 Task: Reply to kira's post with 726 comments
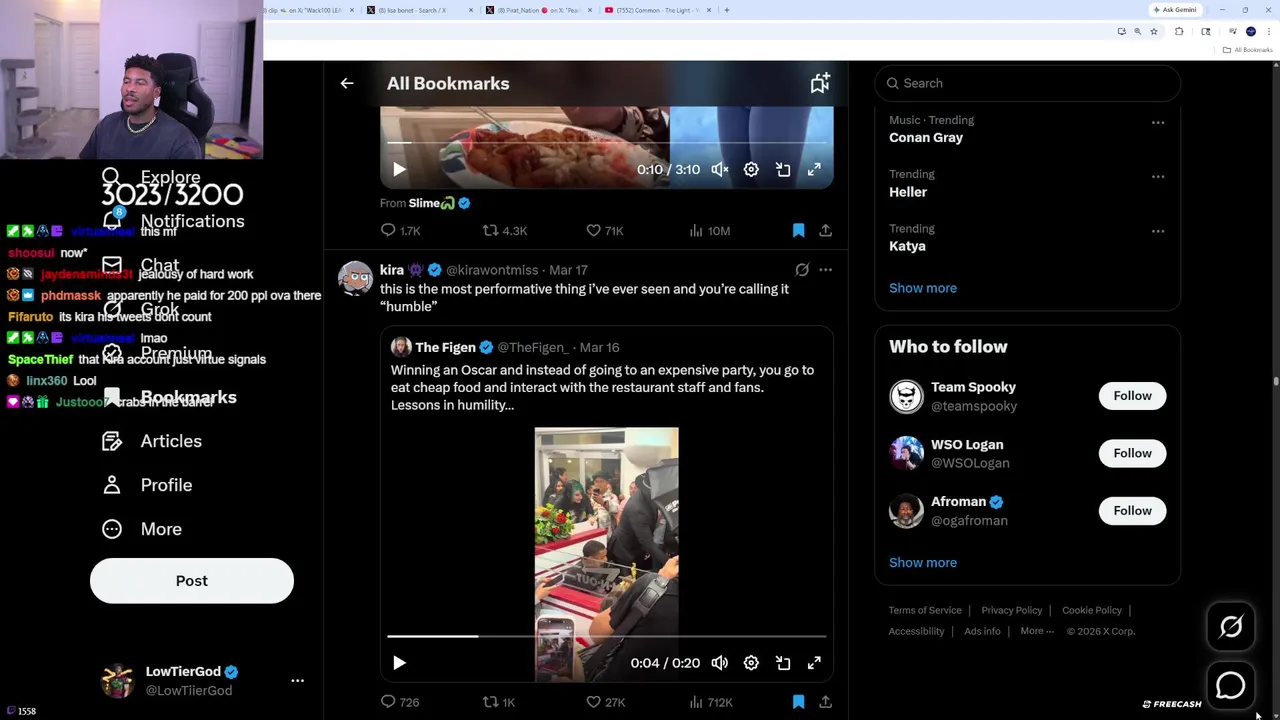click(400, 702)
